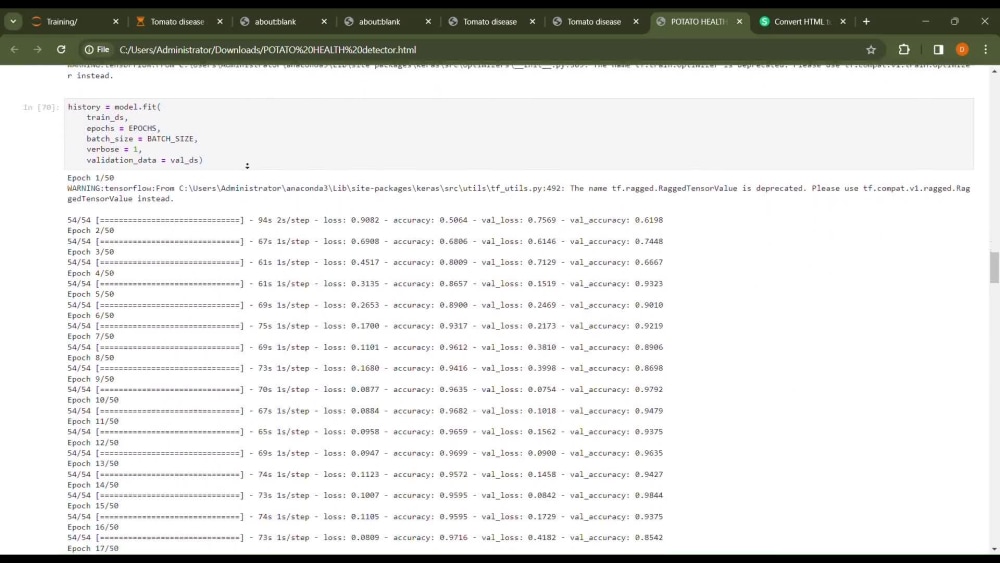Reload the current page
This screenshot has width=1000, height=563.
coord(61,49)
